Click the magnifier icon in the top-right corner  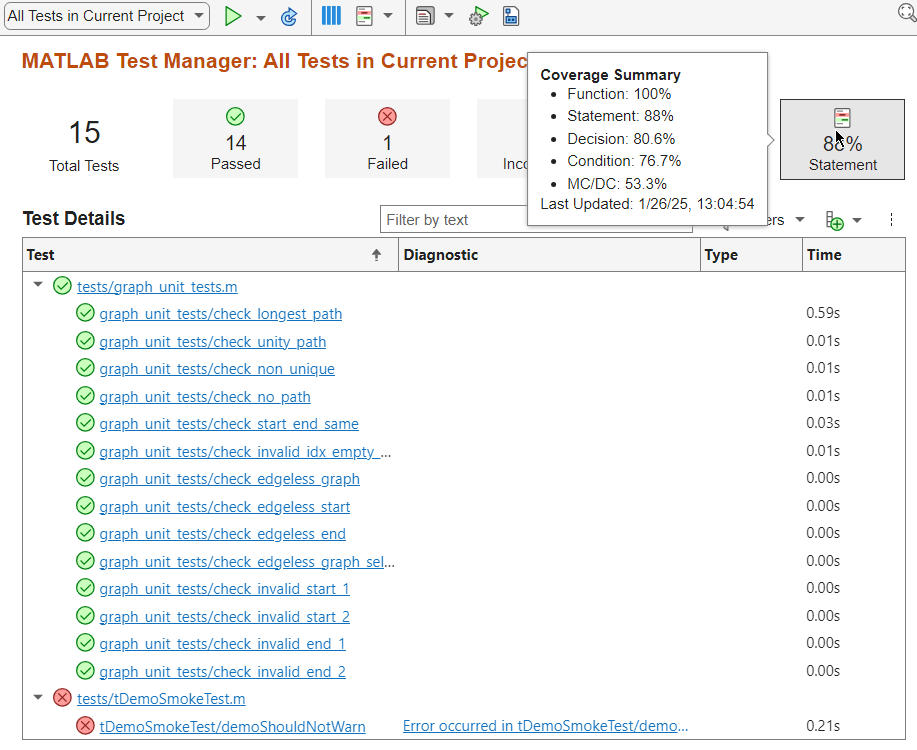pos(906,12)
